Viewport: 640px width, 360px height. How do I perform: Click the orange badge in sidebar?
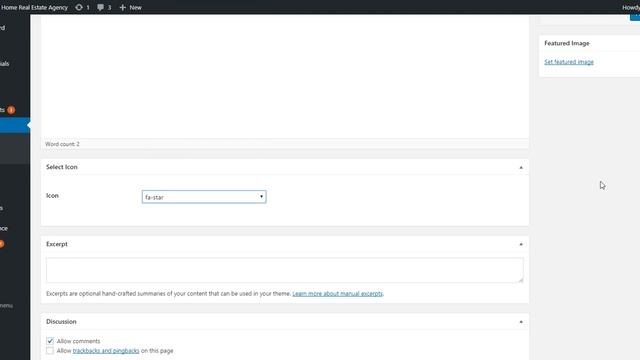[11, 110]
